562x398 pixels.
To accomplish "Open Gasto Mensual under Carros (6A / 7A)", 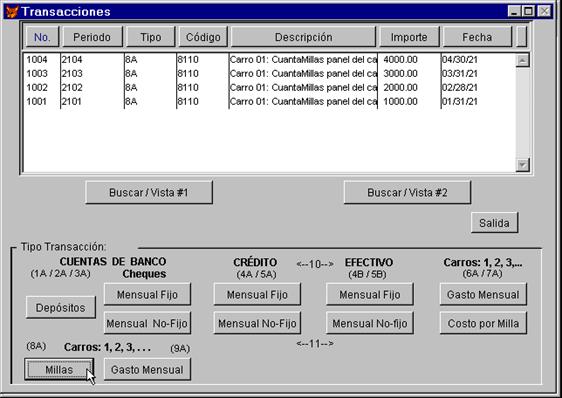I will pos(483,294).
